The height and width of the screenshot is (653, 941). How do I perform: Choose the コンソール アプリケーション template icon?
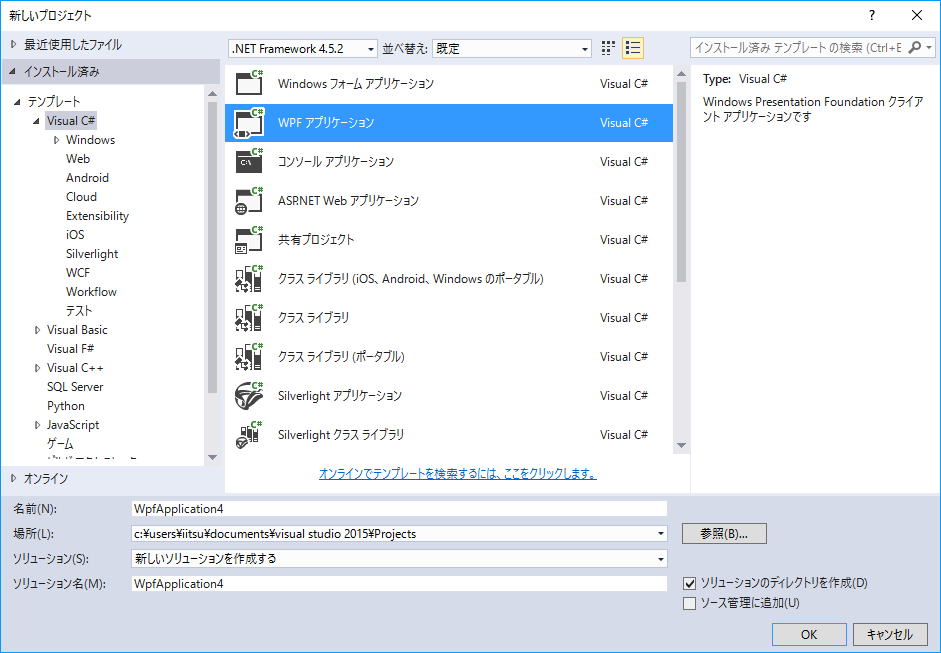(249, 161)
